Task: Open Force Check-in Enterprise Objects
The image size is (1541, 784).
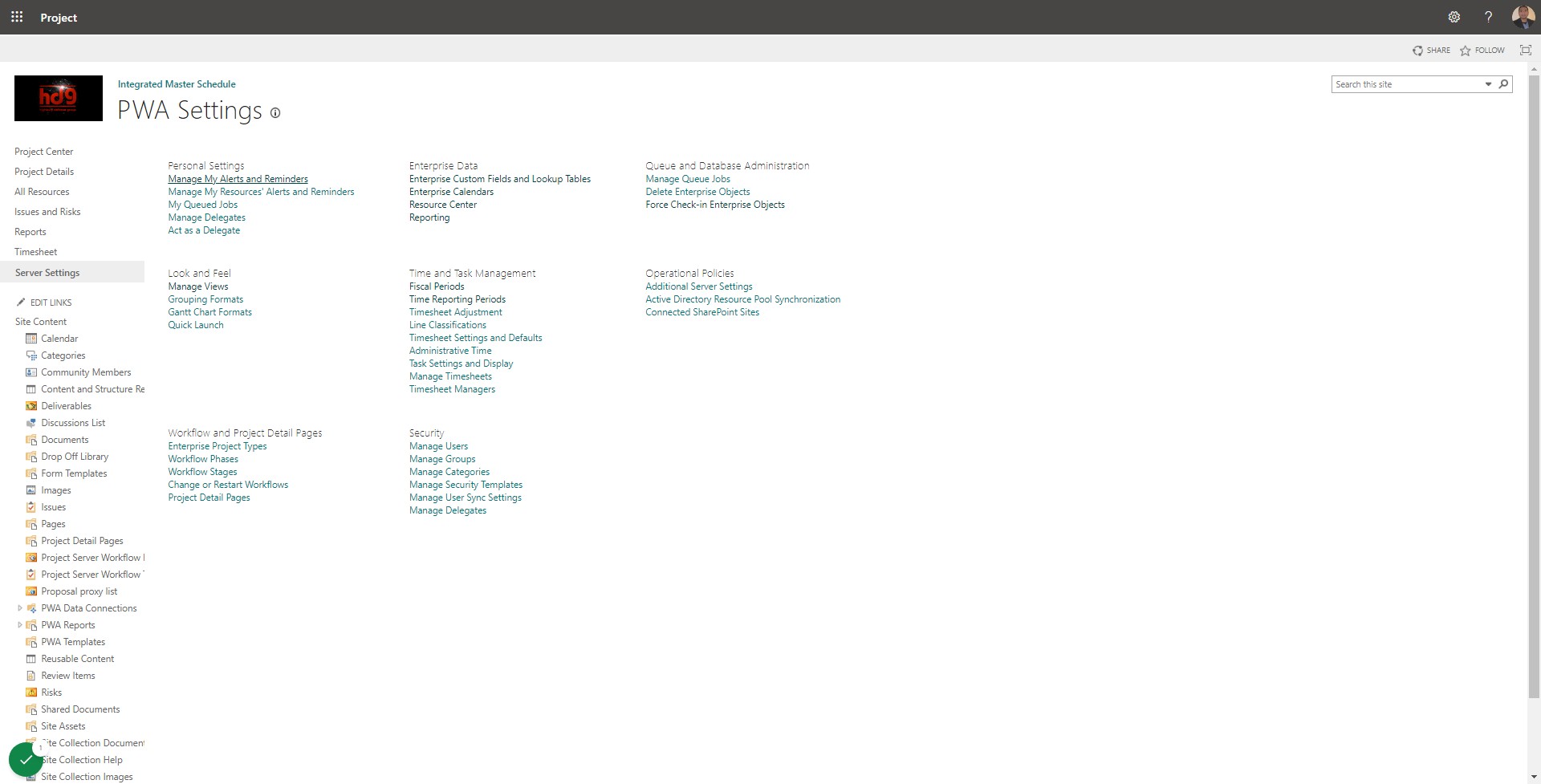Action: 715,205
